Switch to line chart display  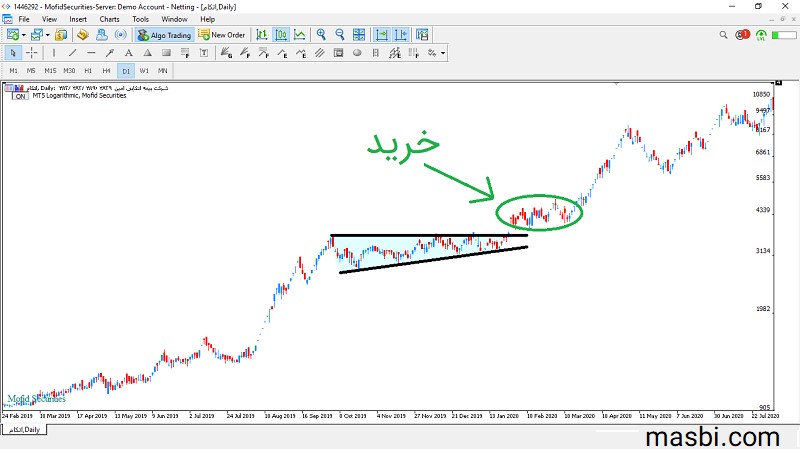pos(299,35)
